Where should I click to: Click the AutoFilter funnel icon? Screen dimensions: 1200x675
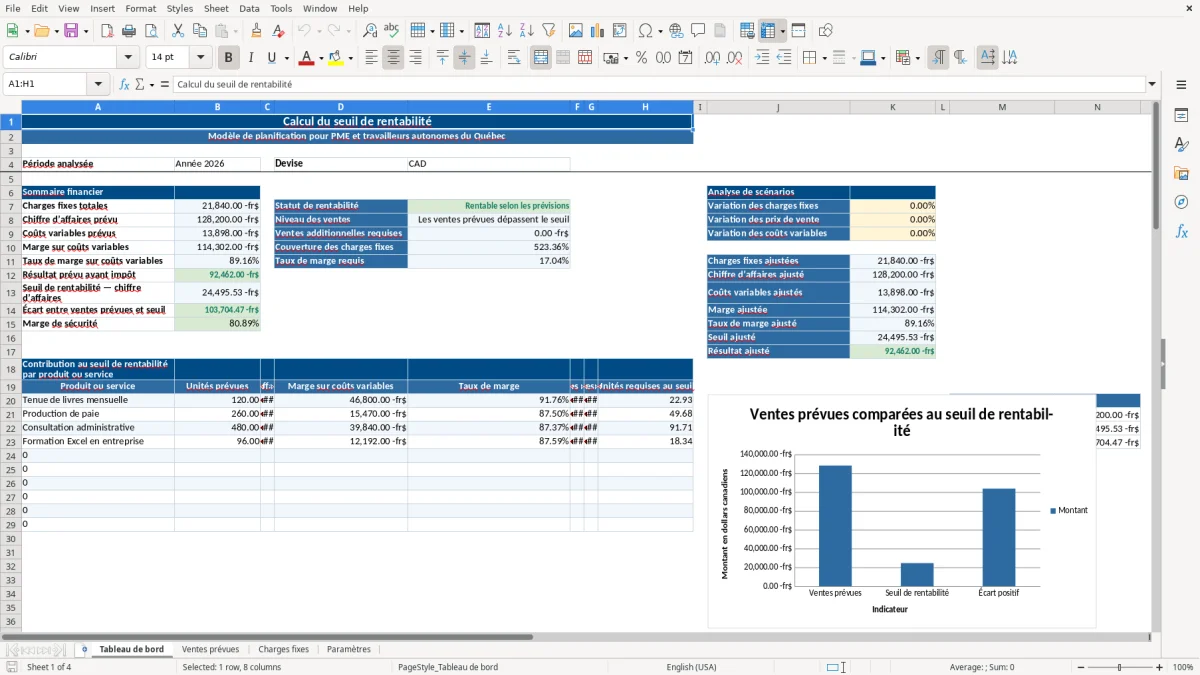tap(548, 31)
